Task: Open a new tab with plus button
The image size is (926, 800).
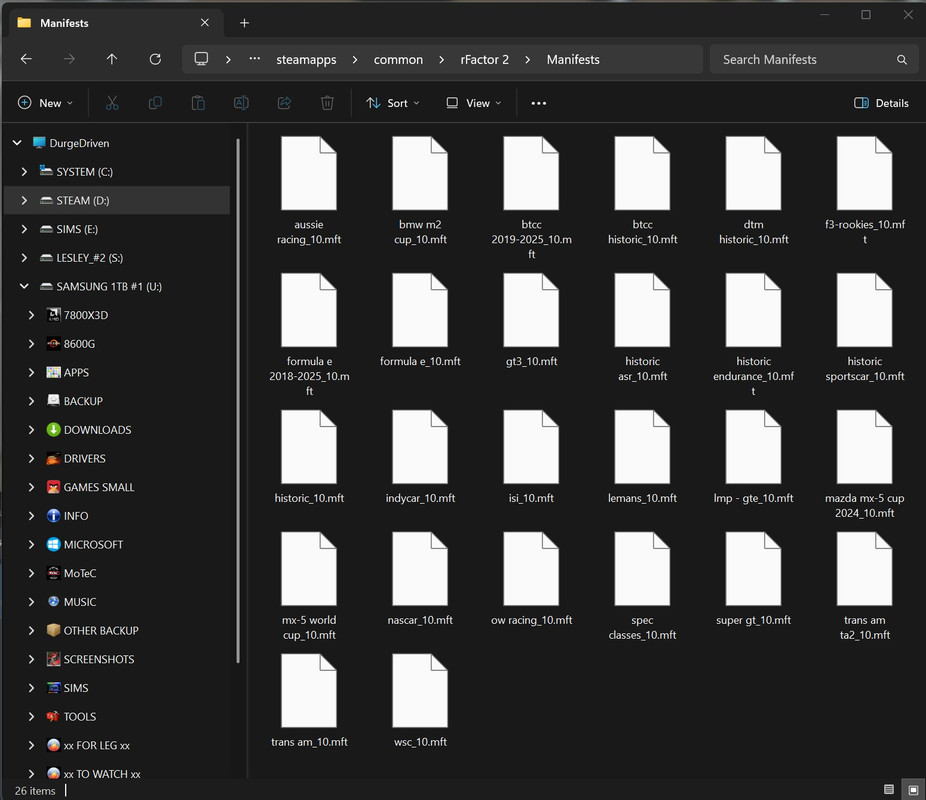Action: pos(244,23)
